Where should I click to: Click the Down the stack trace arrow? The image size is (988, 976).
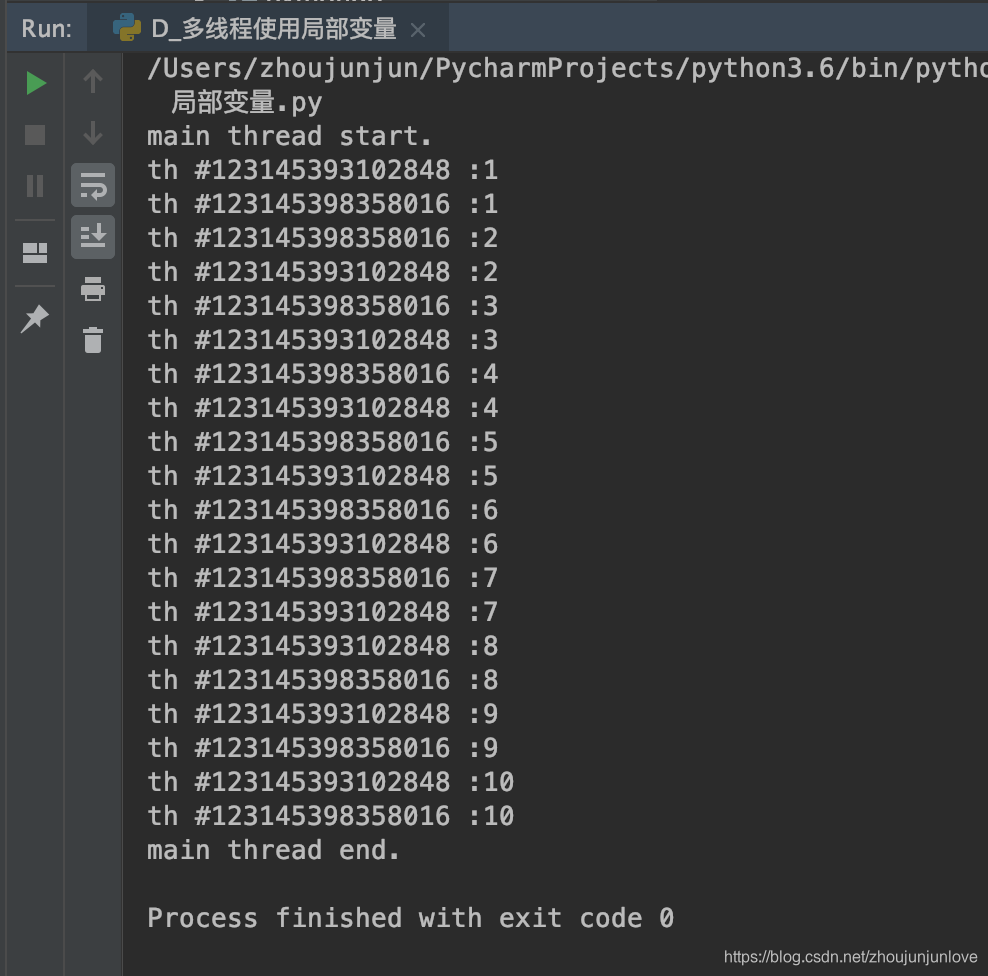(93, 133)
